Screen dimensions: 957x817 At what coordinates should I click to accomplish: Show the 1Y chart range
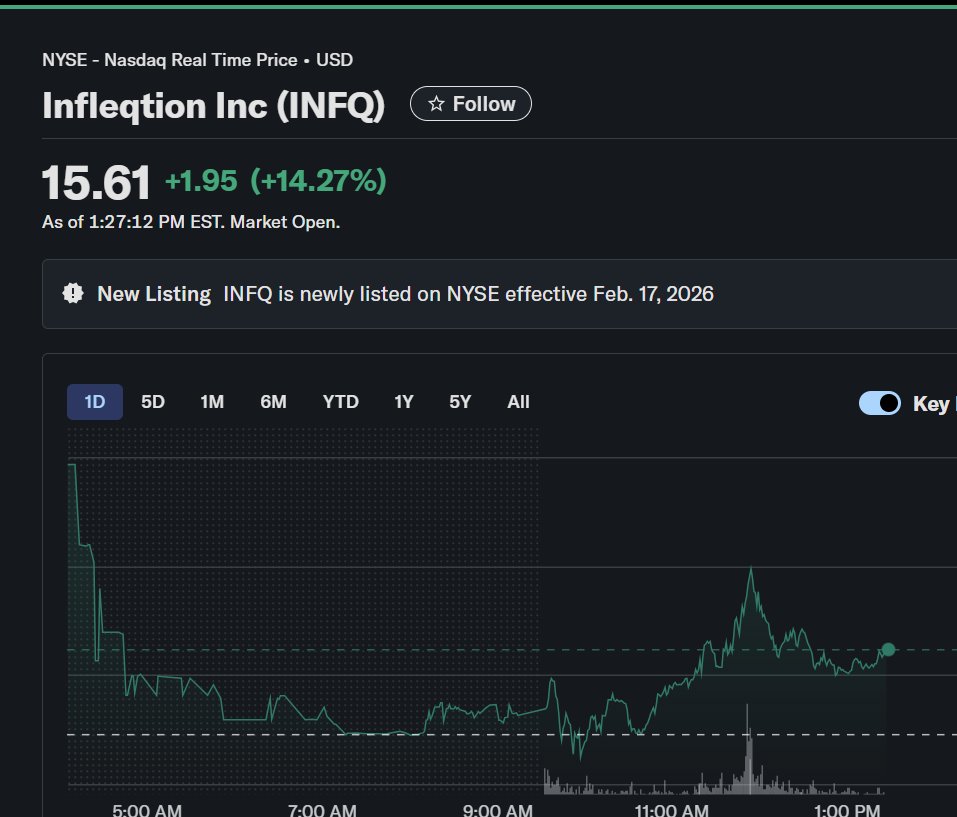pos(403,401)
